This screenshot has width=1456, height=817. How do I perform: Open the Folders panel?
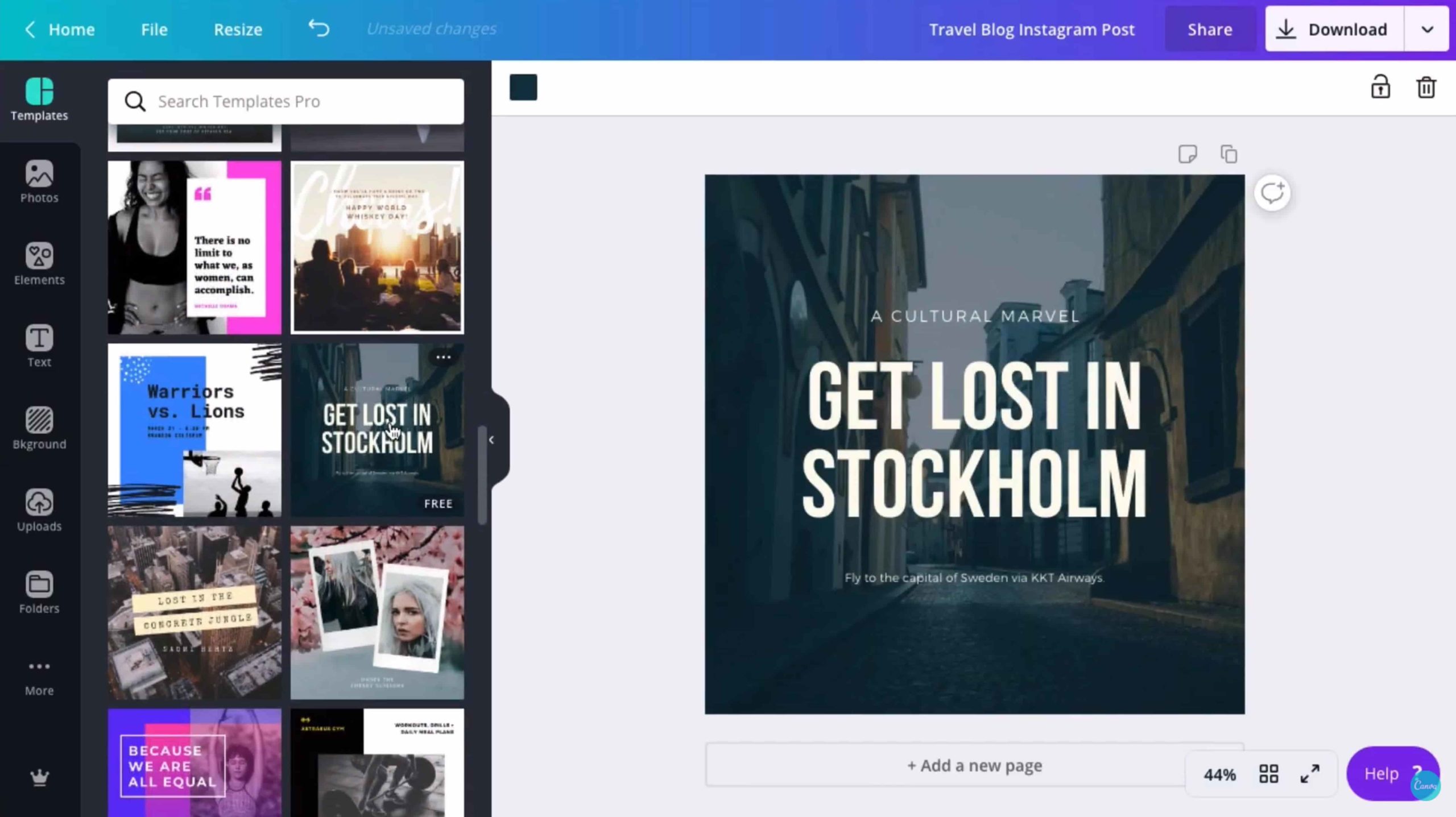point(39,592)
